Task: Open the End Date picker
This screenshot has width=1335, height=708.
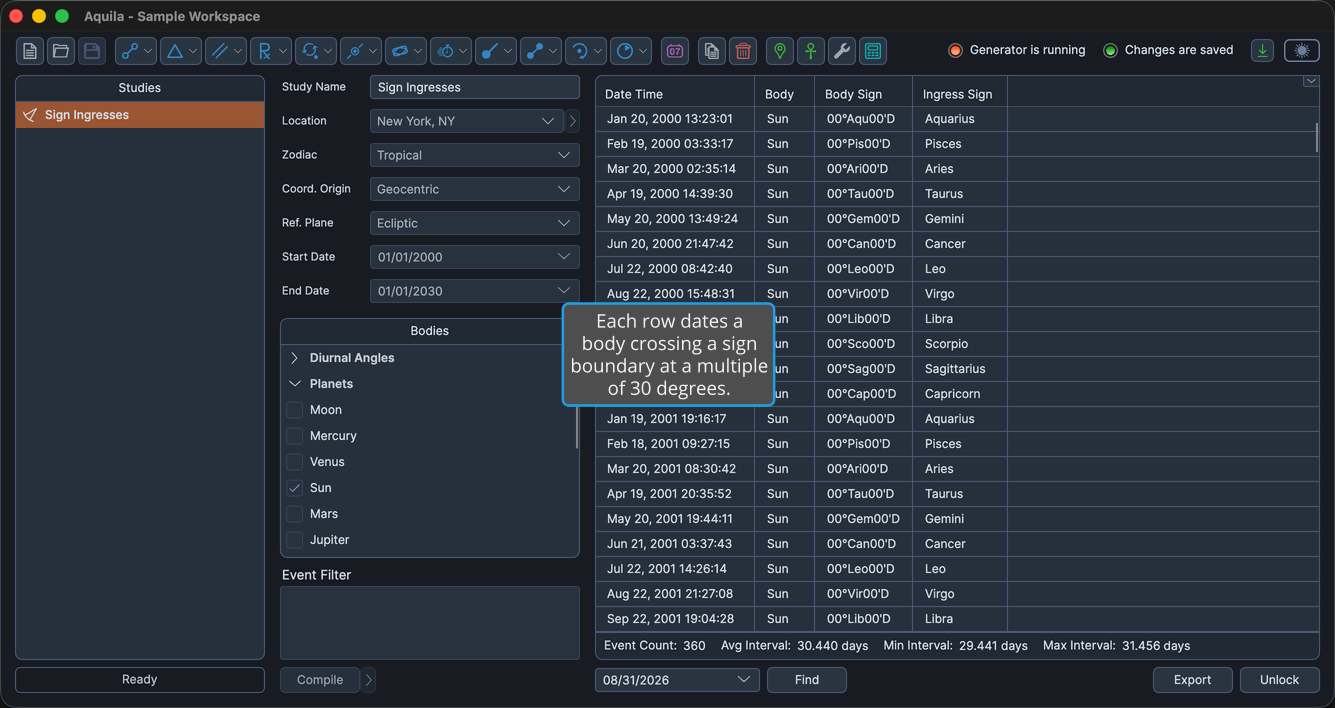Action: click(x=475, y=291)
